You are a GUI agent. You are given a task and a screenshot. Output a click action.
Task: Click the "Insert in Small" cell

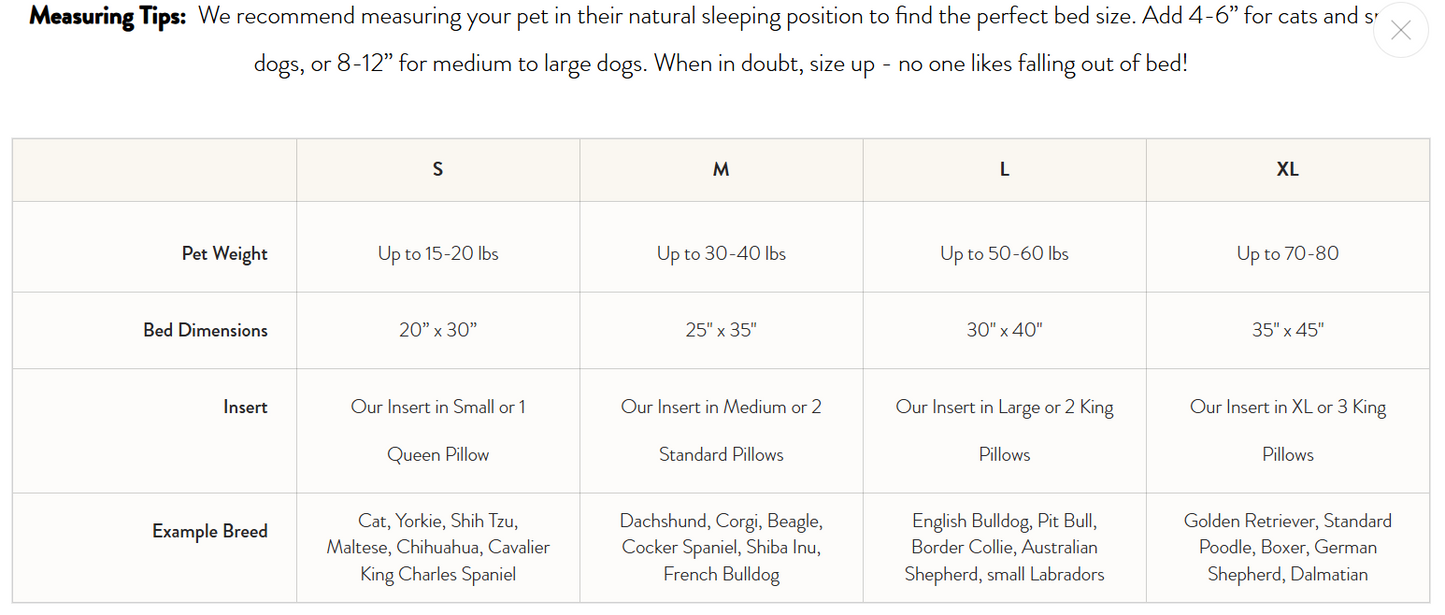coord(438,430)
